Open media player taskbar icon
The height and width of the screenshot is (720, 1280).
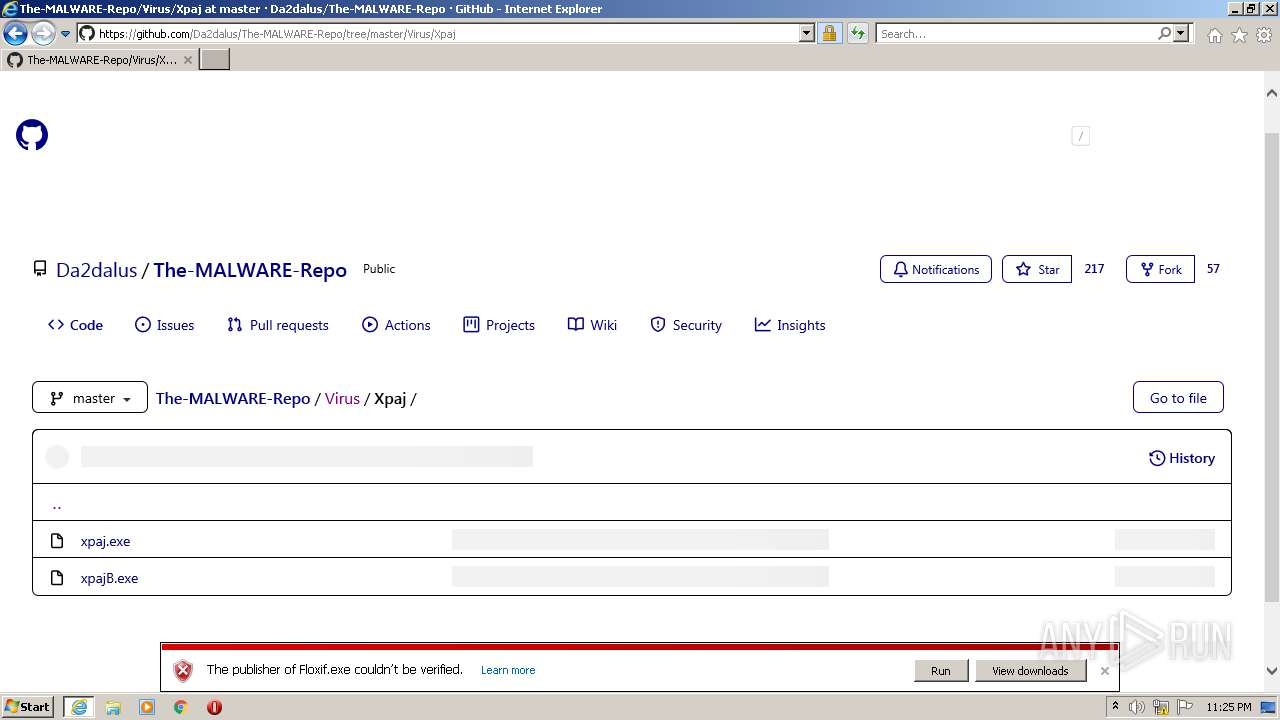tap(147, 707)
